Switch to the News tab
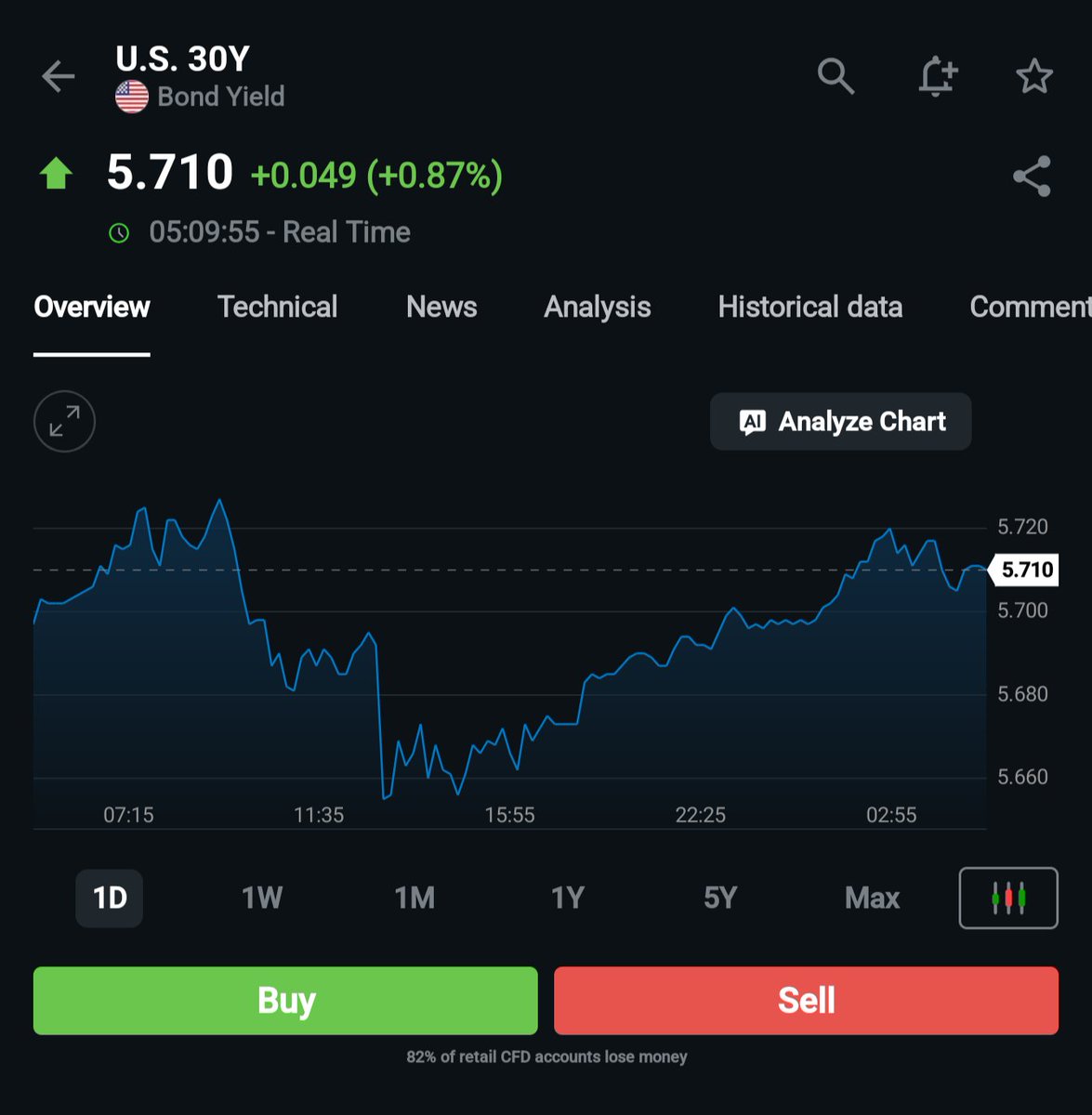This screenshot has height=1115, width=1092. tap(441, 308)
